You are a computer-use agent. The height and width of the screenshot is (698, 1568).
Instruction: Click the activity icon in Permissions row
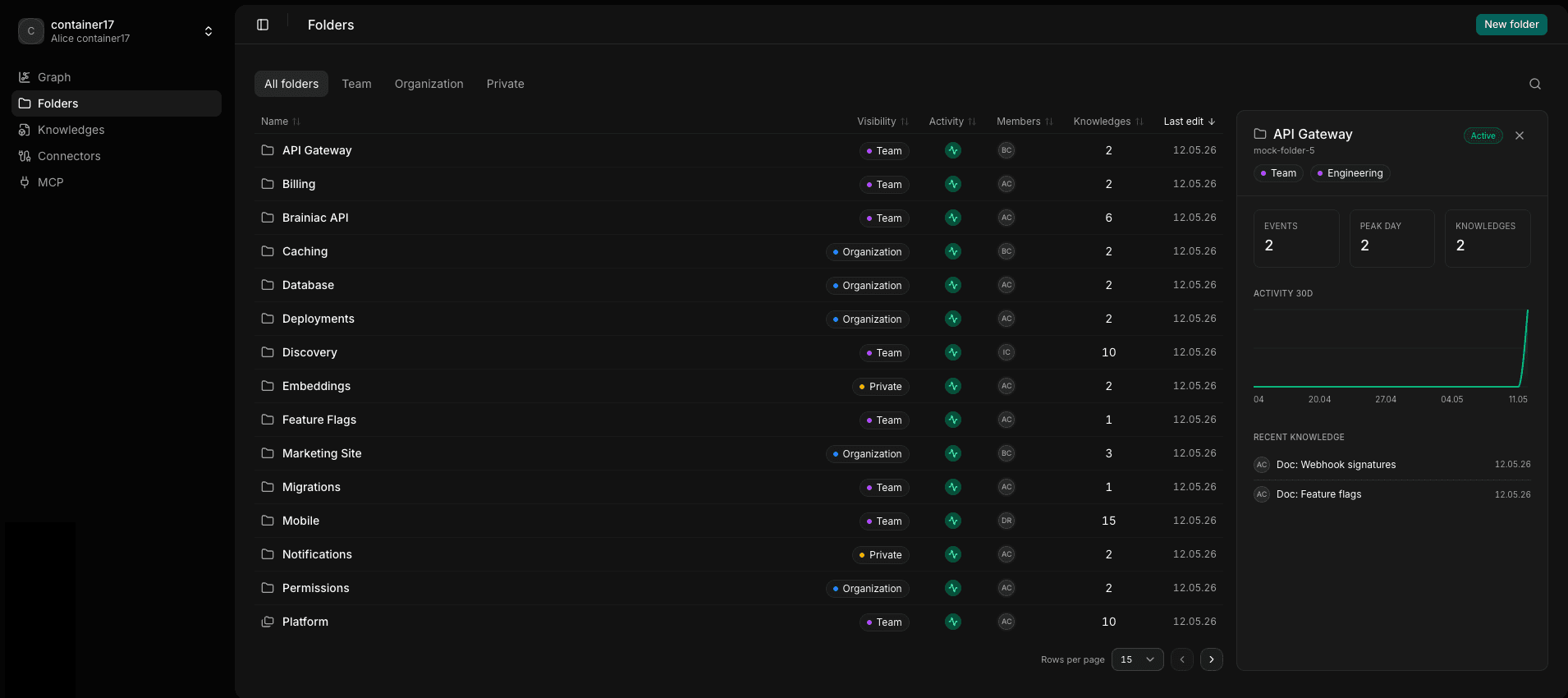pyautogui.click(x=953, y=588)
